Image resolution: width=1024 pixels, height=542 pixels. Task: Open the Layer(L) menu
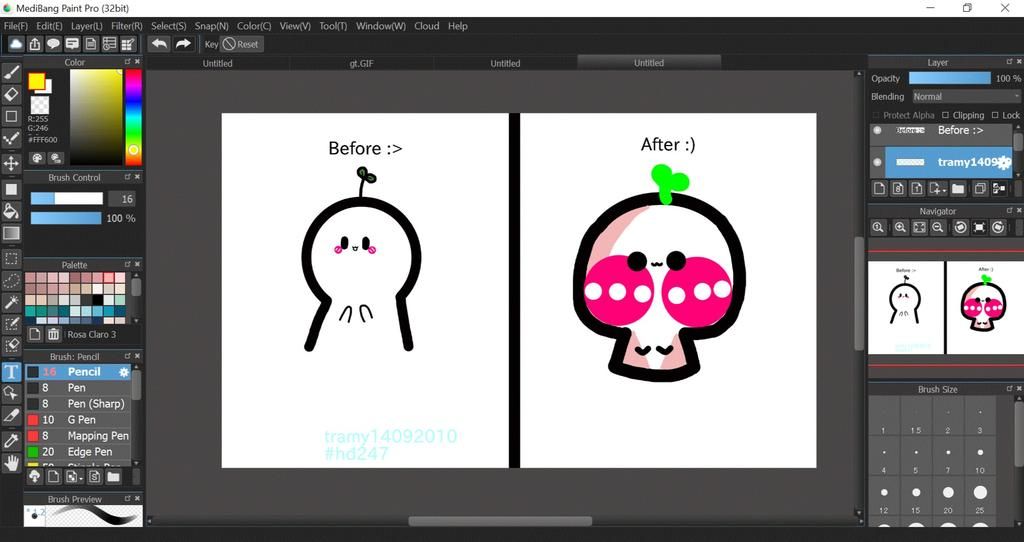(x=86, y=26)
